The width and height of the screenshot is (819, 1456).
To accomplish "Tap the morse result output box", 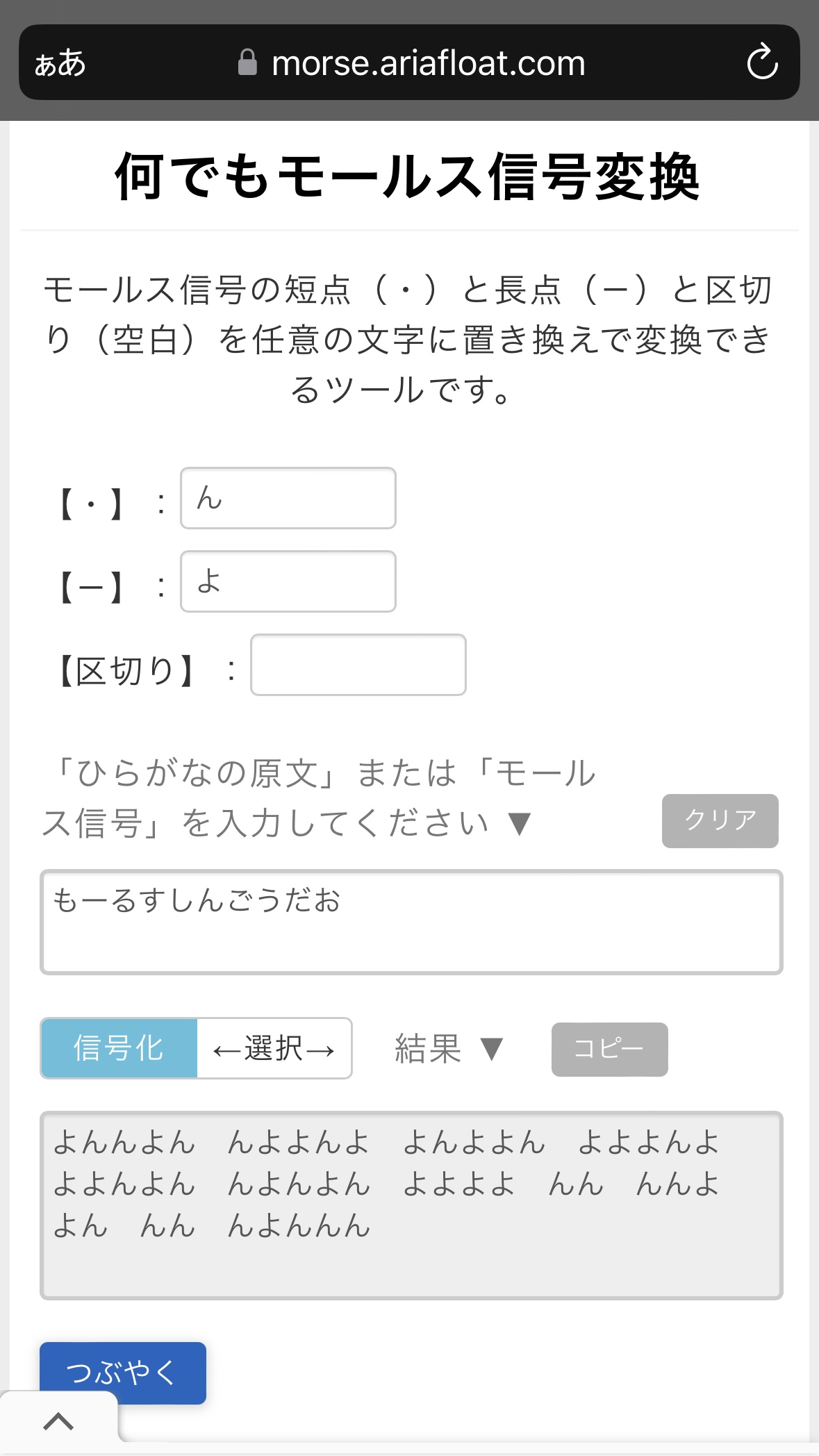I will (x=411, y=1205).
